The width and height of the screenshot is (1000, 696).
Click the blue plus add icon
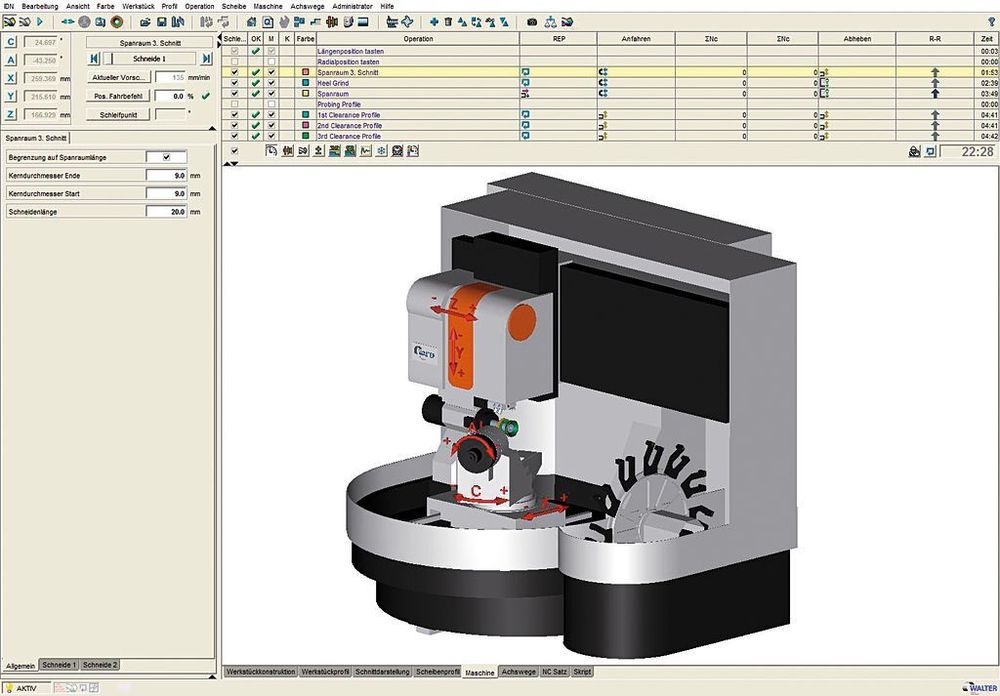[x=434, y=21]
